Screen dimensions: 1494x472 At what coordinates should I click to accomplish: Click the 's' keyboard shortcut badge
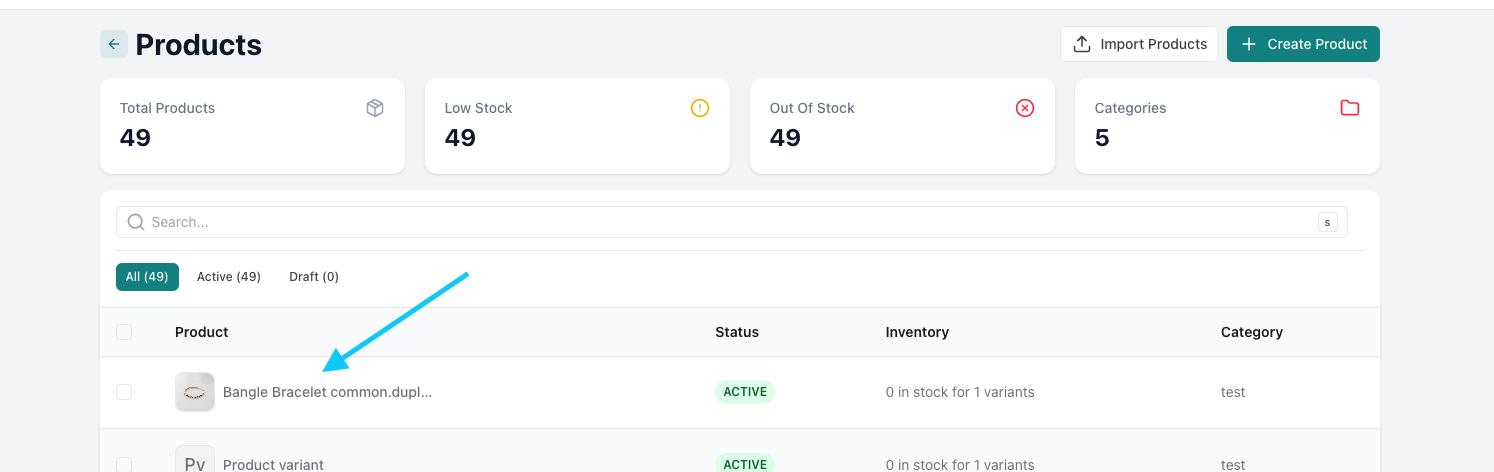coord(1327,222)
